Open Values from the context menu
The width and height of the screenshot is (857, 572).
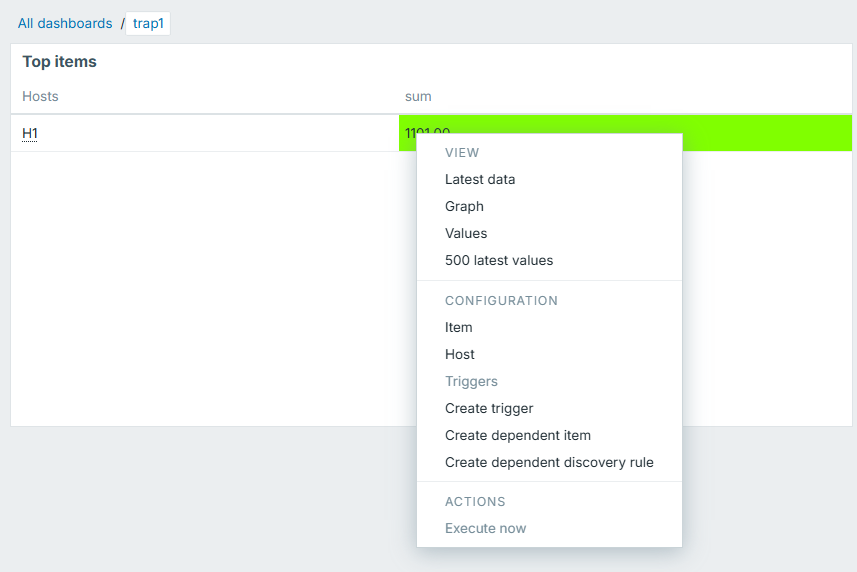click(x=466, y=234)
